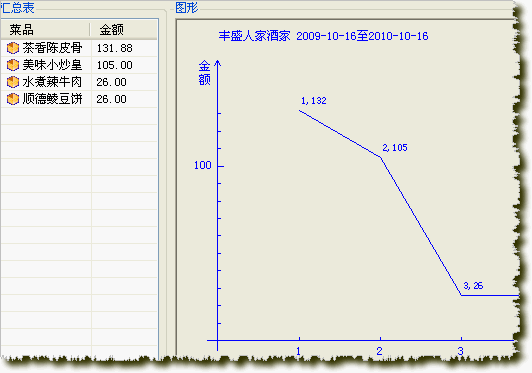Screen dimensions: 532x373
Task: Click the dish icon beside 美味小炒皇
Action: click(x=13, y=65)
